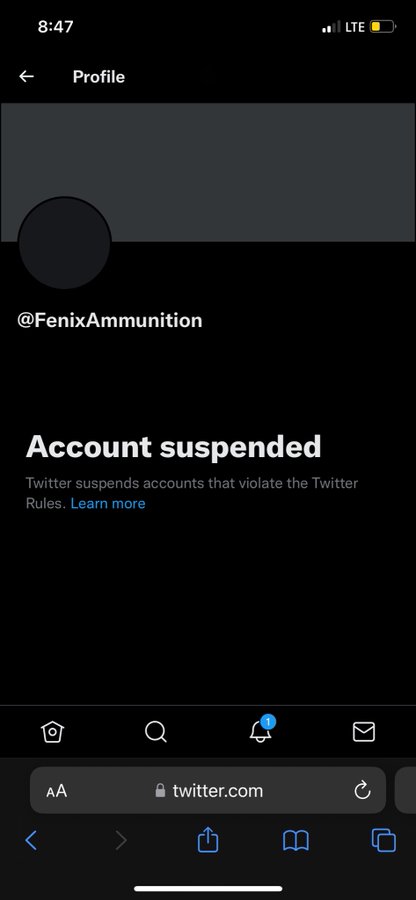Image resolution: width=416 pixels, height=900 pixels.
Task: Go back with Safari's back chevron
Action: [32, 840]
